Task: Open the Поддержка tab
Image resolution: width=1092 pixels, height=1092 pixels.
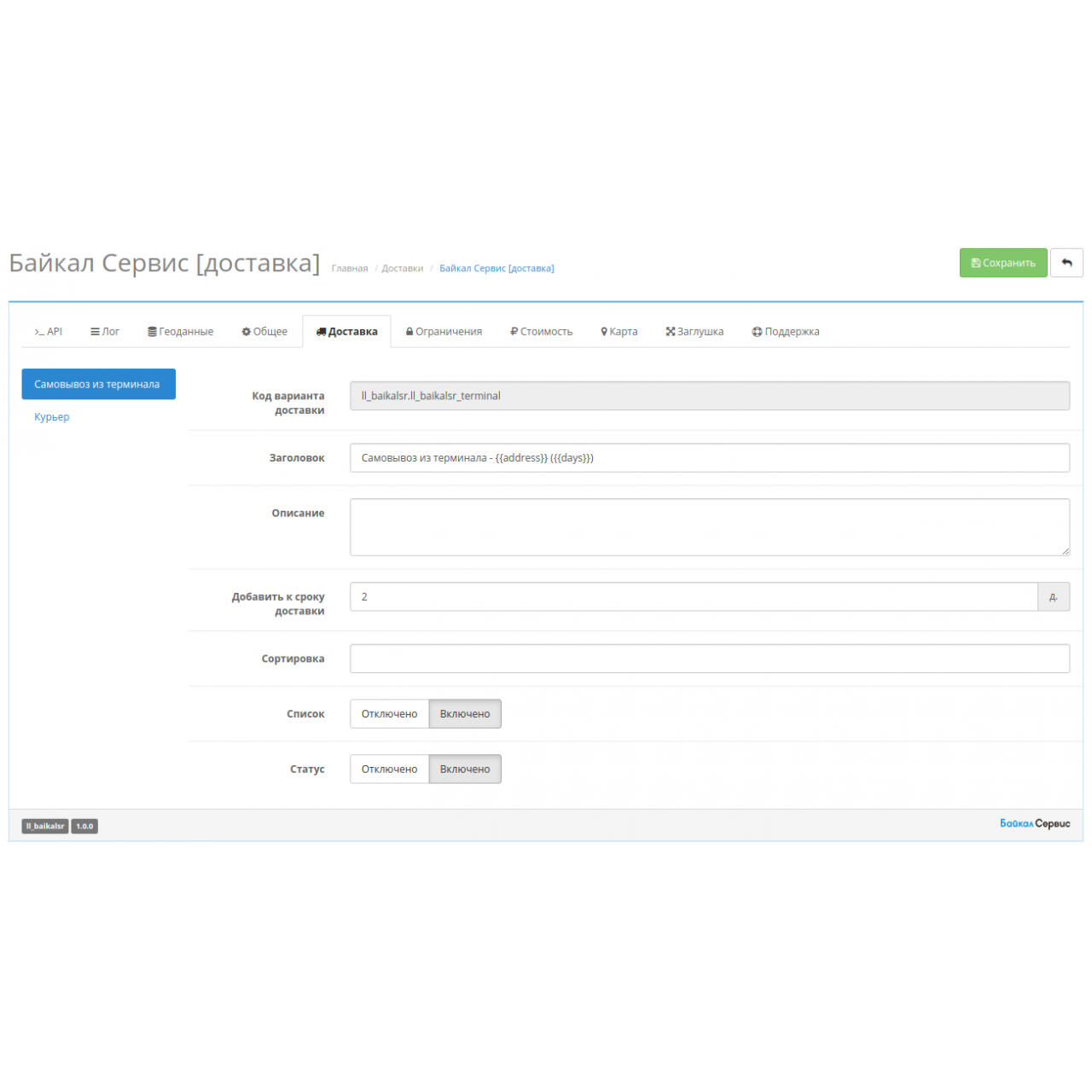Action: point(786,331)
